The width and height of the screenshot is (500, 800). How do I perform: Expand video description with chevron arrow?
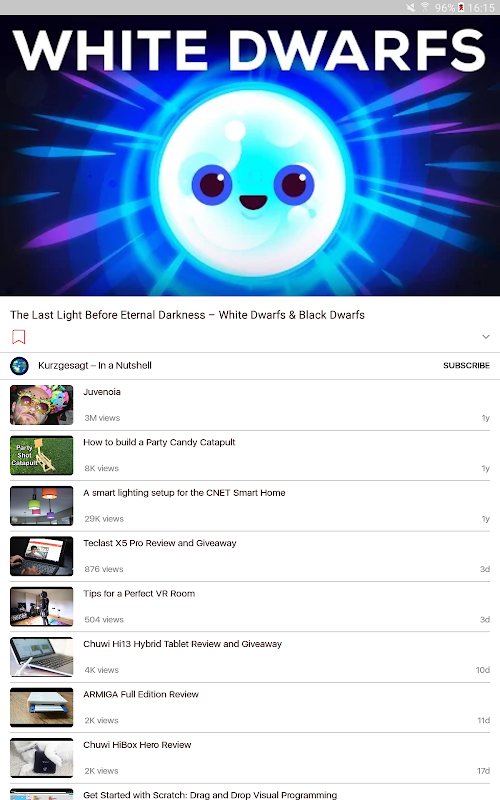[x=486, y=337]
